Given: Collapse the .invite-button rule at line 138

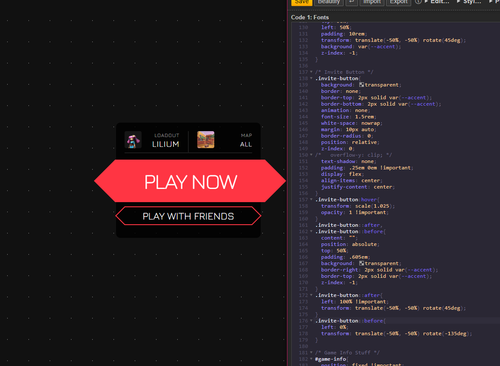Looking at the screenshot, I should click(x=311, y=78).
